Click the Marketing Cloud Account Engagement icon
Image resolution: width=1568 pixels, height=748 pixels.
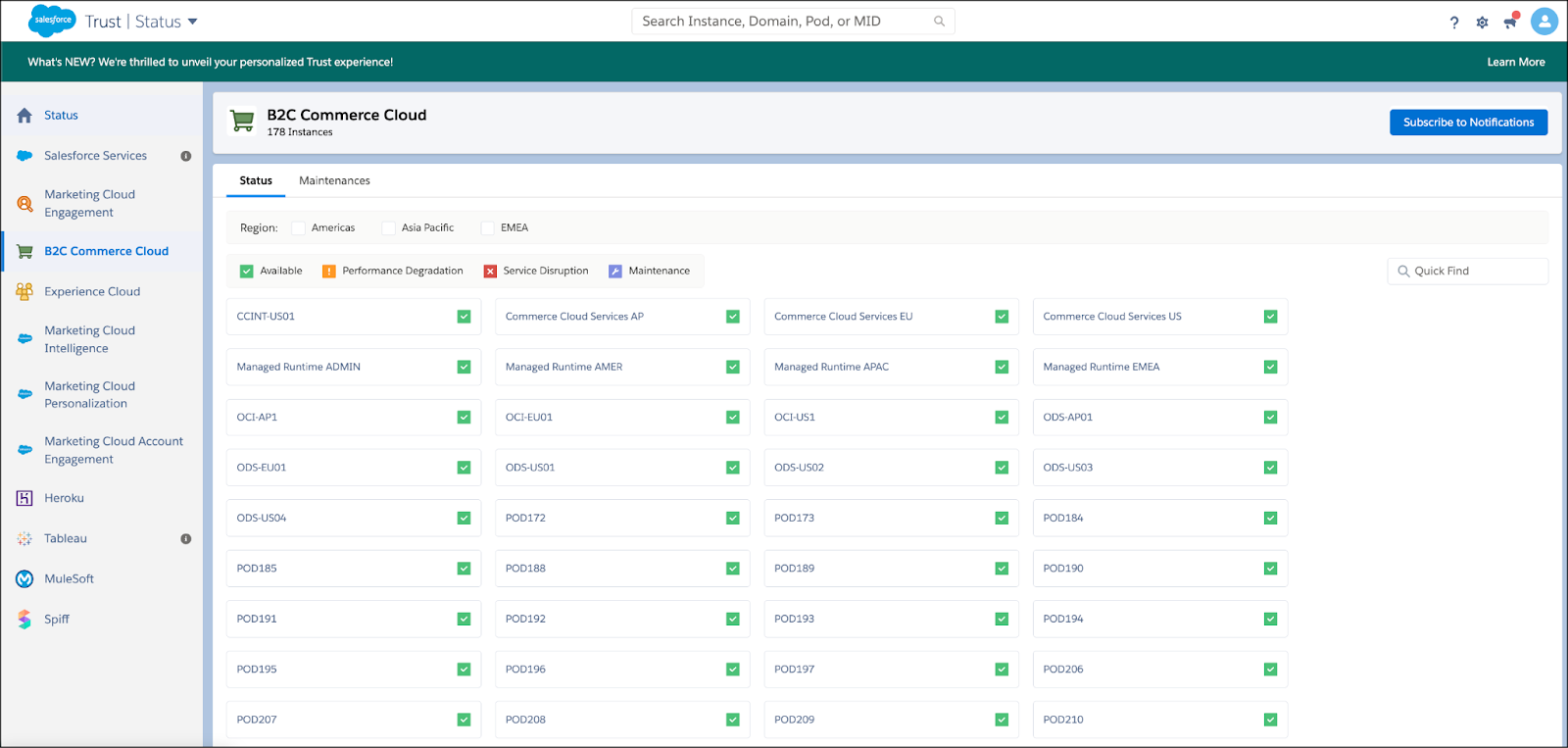[24, 450]
